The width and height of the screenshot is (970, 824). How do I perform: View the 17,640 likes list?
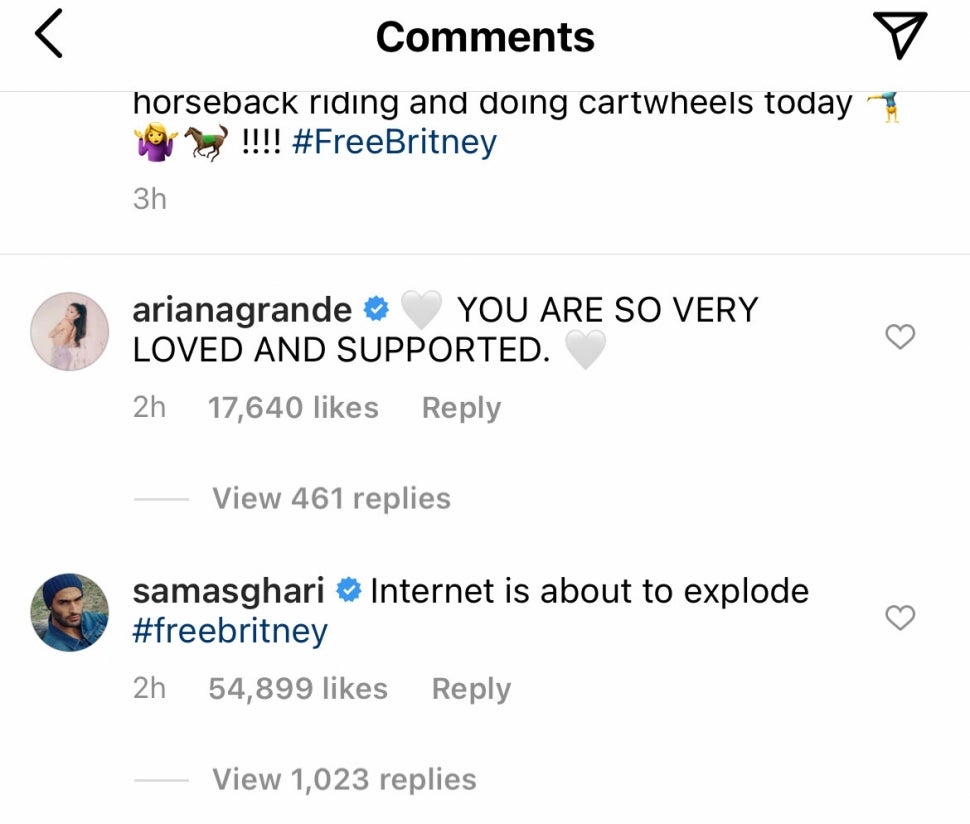tap(293, 408)
